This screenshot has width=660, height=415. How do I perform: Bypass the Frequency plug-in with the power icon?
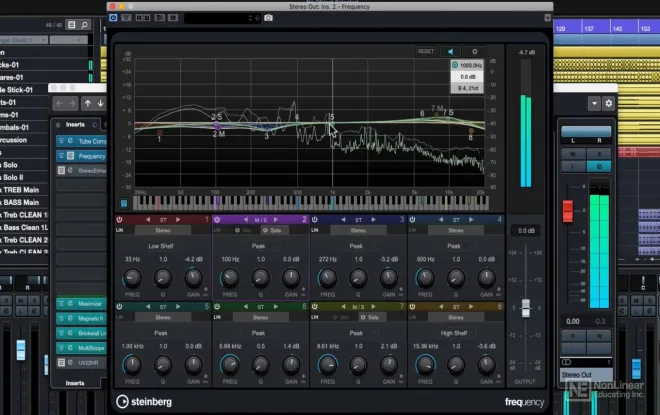(113, 18)
